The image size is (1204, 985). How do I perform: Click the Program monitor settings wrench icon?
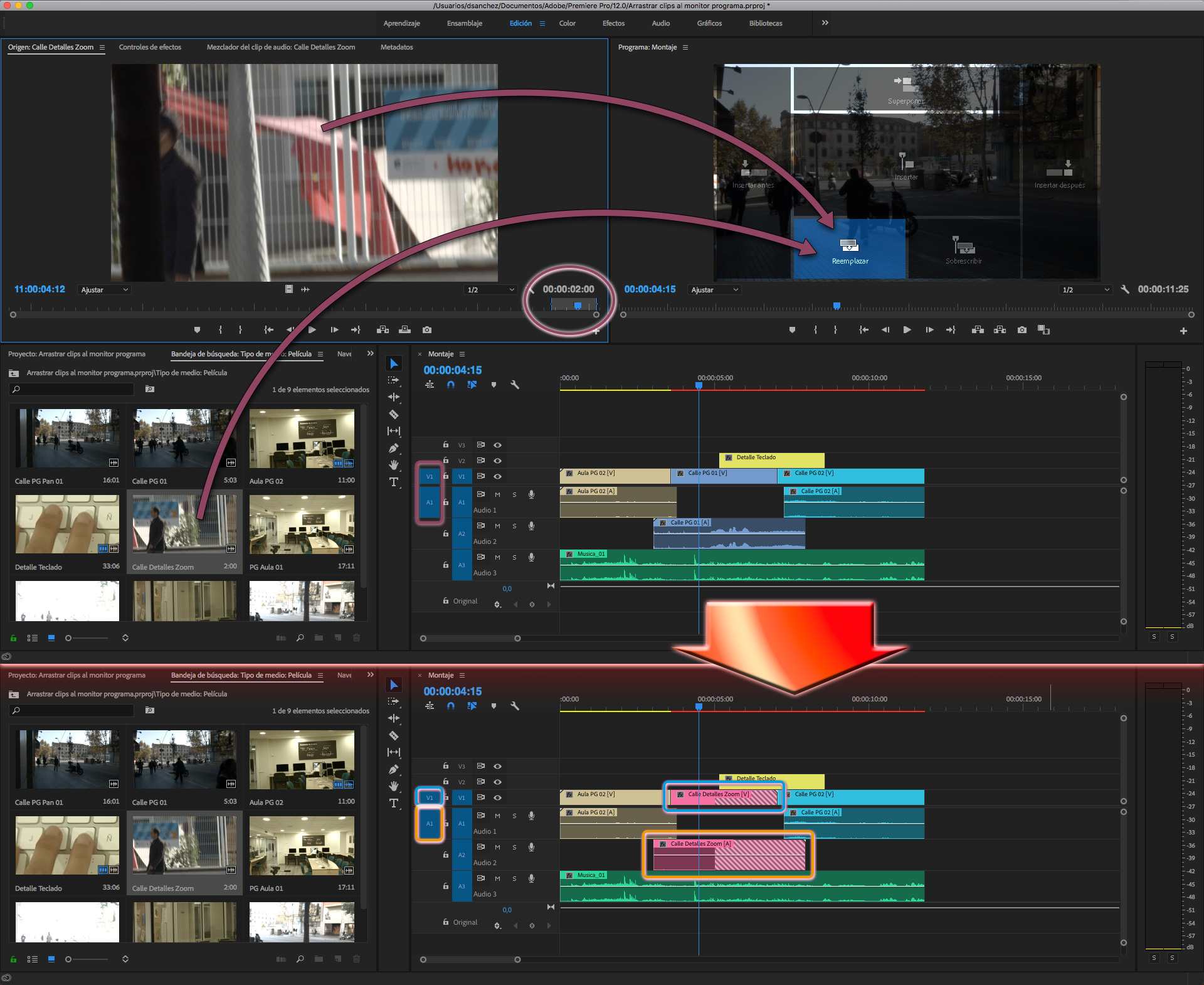click(x=1125, y=289)
